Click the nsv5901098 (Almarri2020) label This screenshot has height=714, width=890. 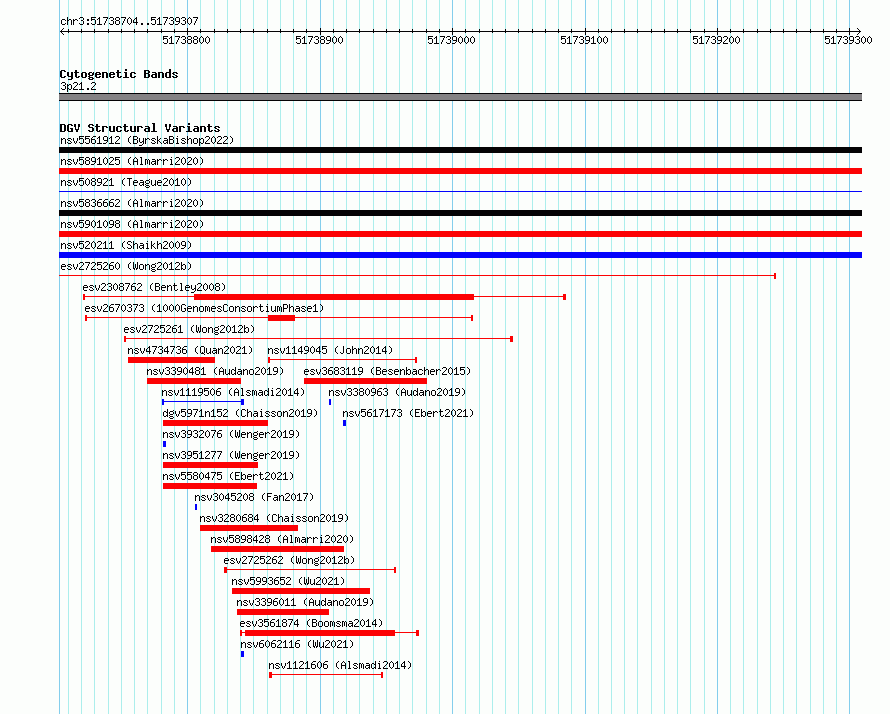pos(132,224)
